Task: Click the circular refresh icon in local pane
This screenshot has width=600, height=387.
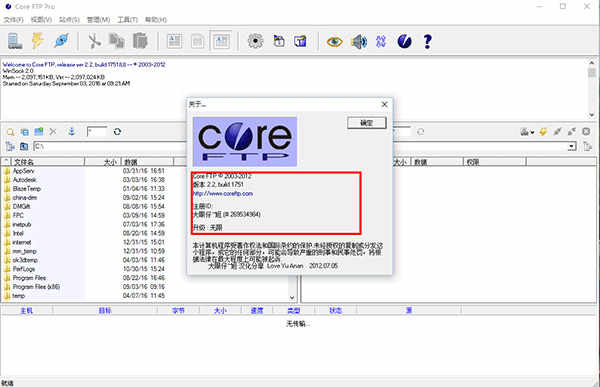Action: click(117, 132)
